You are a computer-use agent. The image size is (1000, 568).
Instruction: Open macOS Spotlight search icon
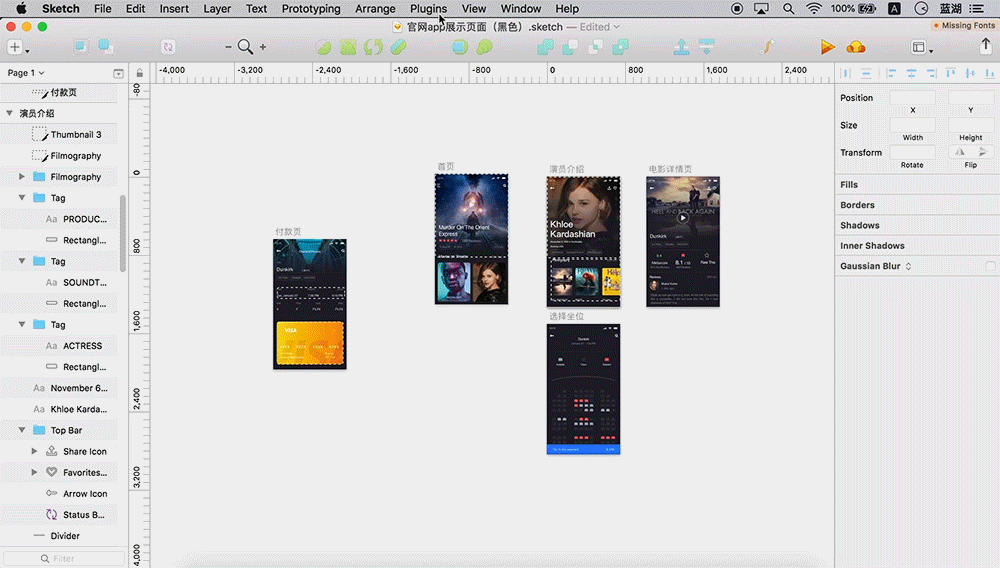(789, 8)
